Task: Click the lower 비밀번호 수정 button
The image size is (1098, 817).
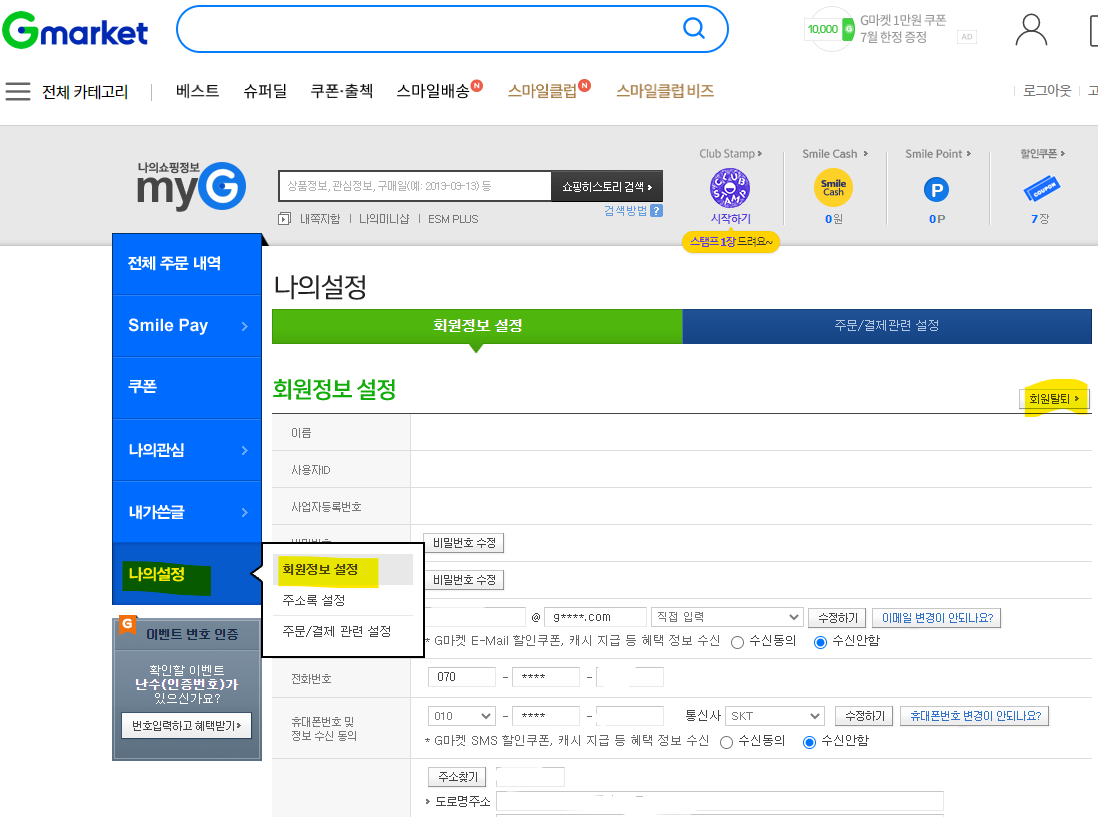Action: [464, 580]
